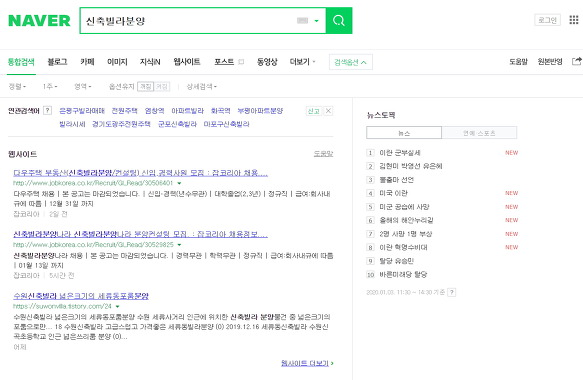Image resolution: width=583 pixels, height=380 pixels.
Task: Open the 다우주택 부동산 job result title
Action: pos(140,173)
